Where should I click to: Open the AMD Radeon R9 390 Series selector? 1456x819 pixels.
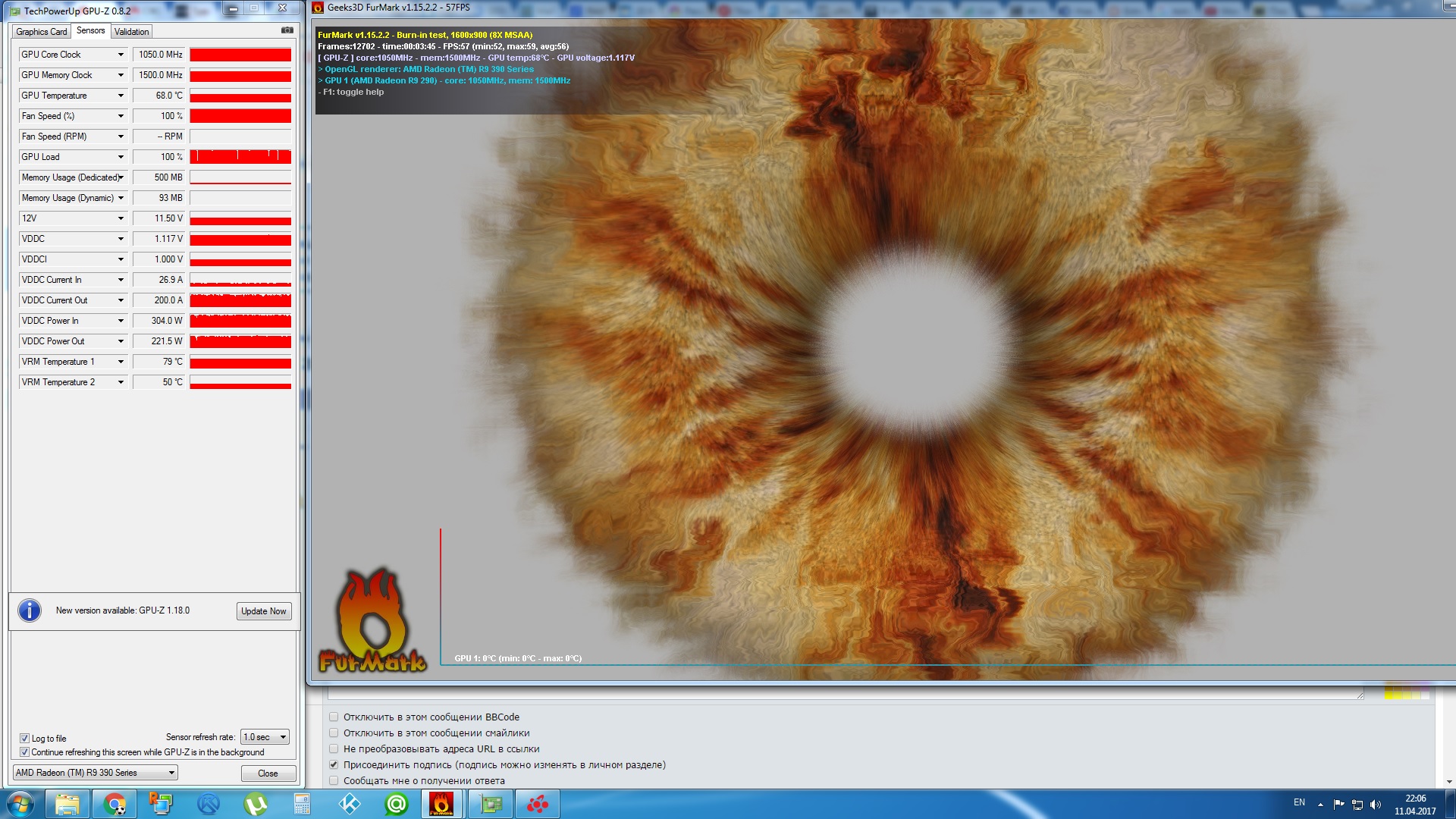click(96, 773)
